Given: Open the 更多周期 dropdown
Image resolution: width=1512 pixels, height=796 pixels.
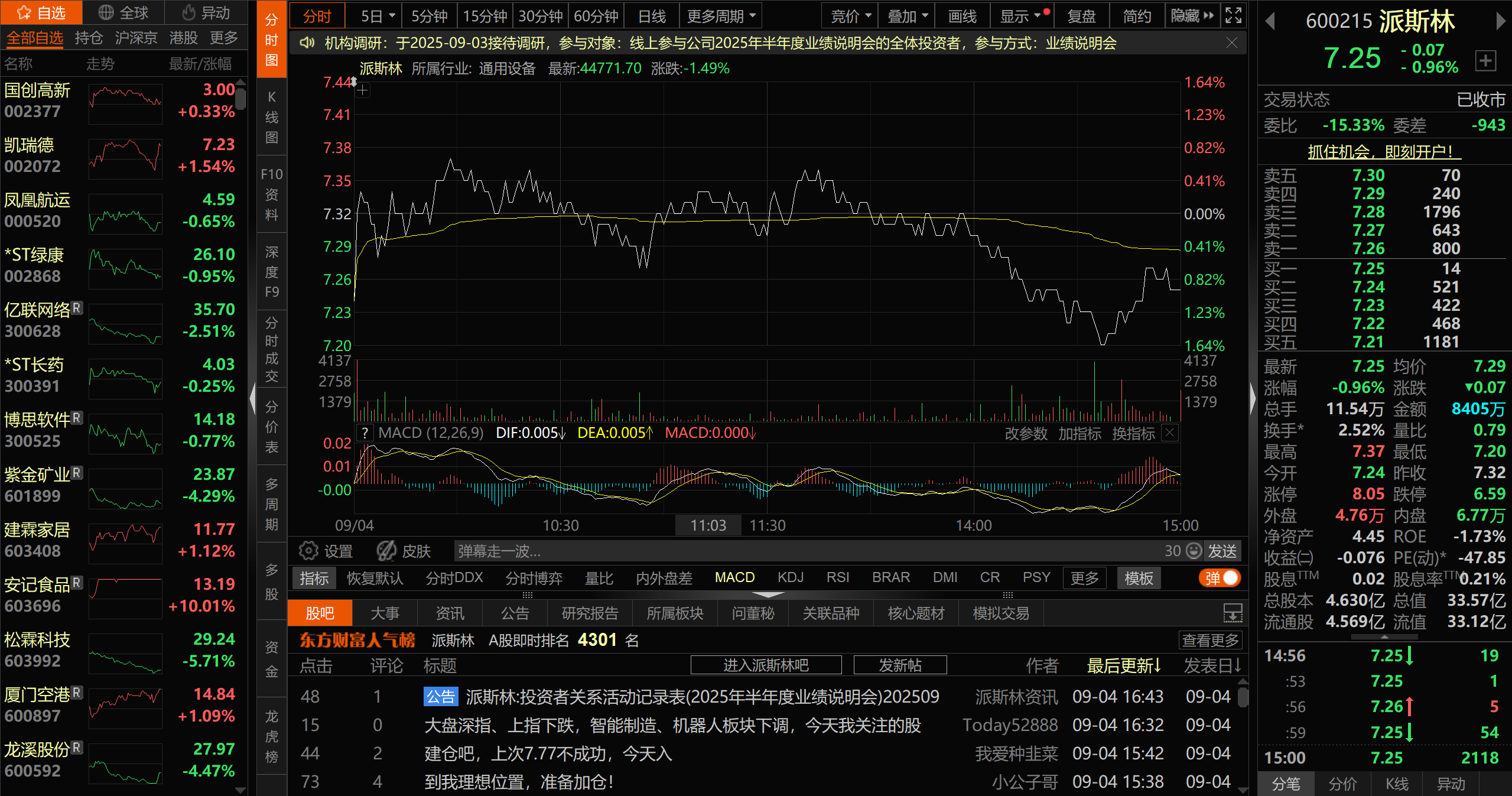Looking at the screenshot, I should click(721, 16).
